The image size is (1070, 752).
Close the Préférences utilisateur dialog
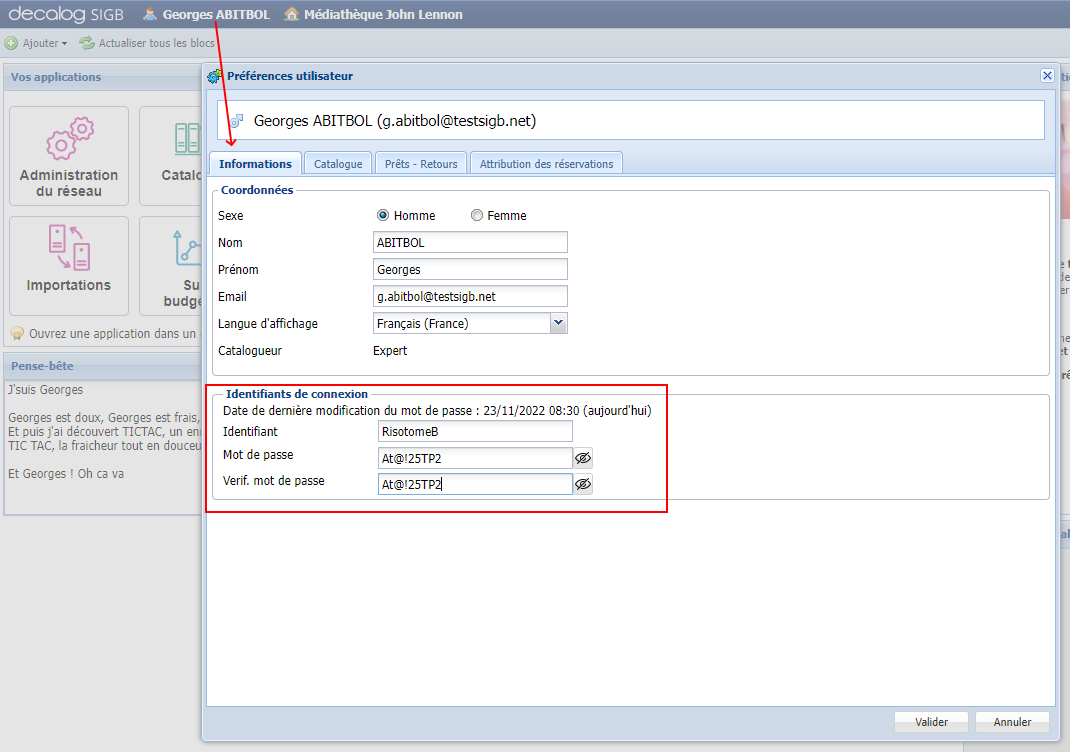(1047, 76)
